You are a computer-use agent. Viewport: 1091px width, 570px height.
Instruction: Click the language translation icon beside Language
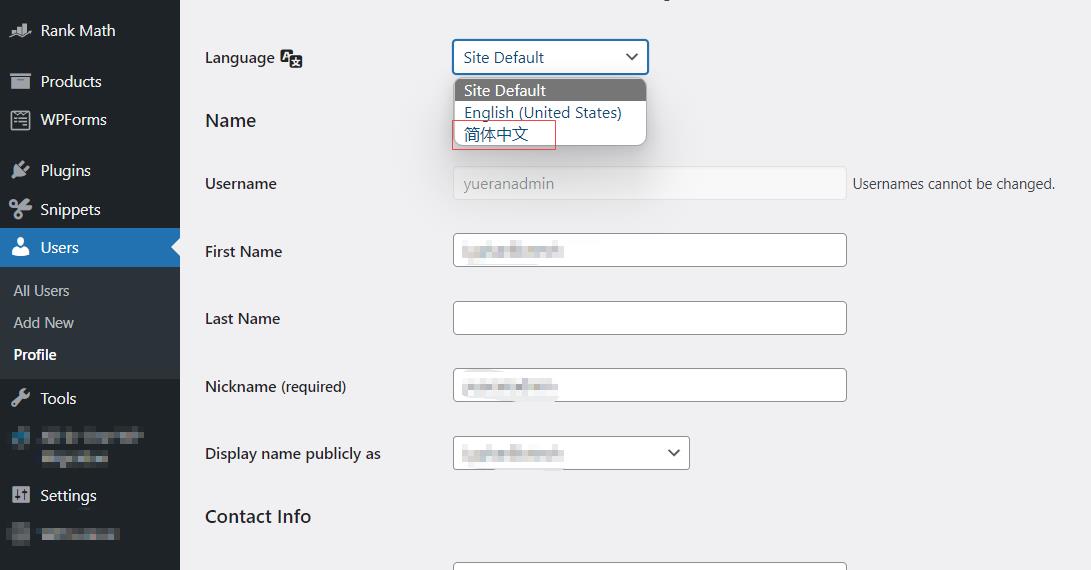point(291,58)
